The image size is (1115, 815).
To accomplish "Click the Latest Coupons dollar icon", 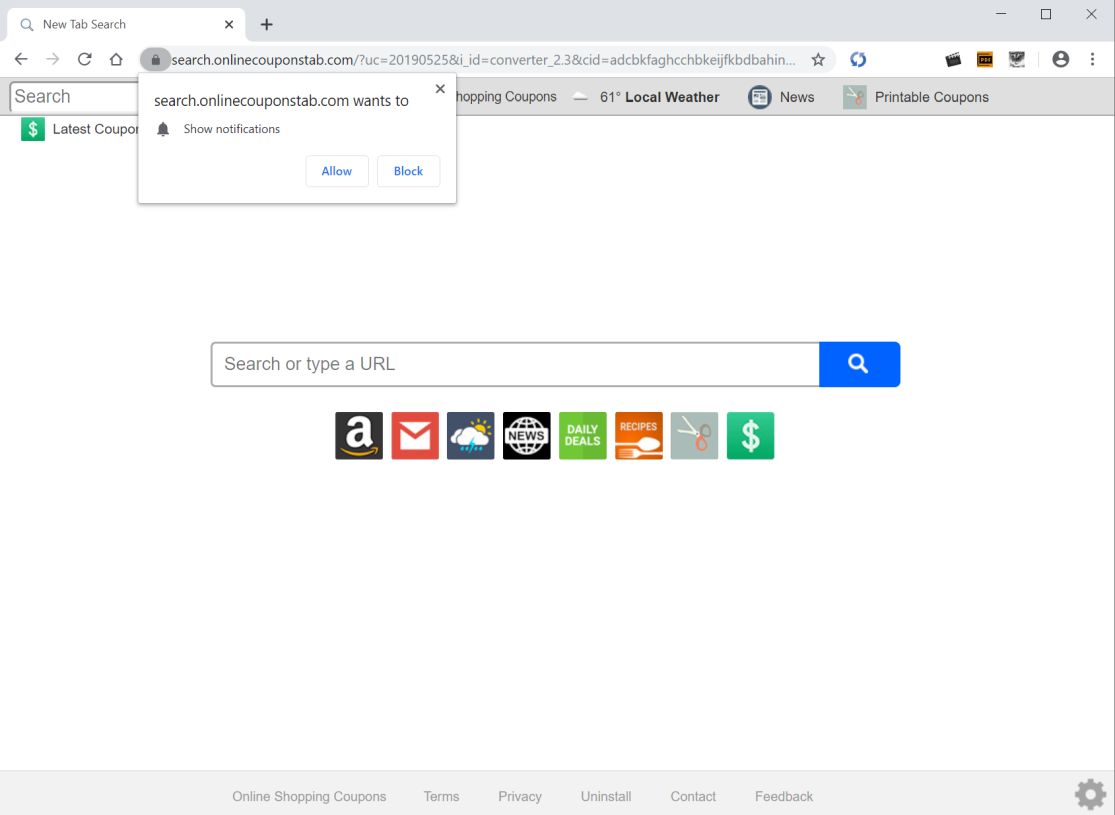I will point(33,129).
